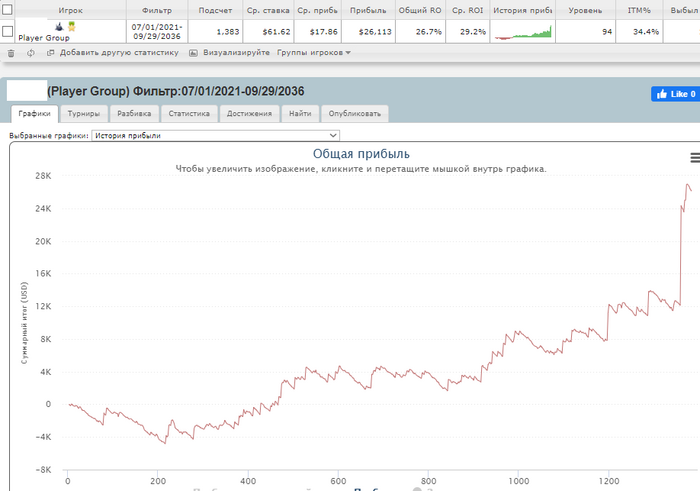Click the Общая прибыль chart title
The image size is (700, 491).
[361, 154]
